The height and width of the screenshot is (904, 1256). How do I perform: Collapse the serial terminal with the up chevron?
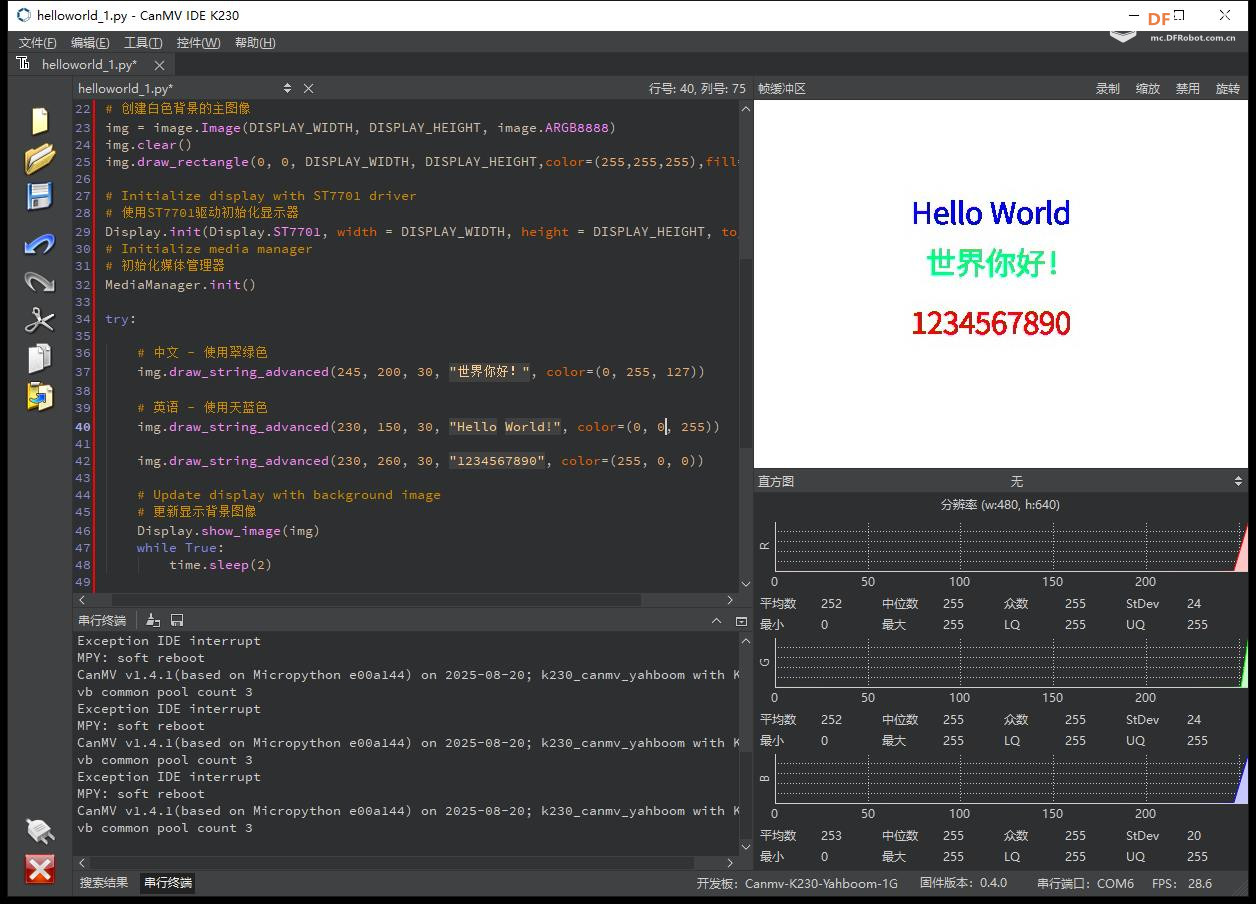click(716, 620)
